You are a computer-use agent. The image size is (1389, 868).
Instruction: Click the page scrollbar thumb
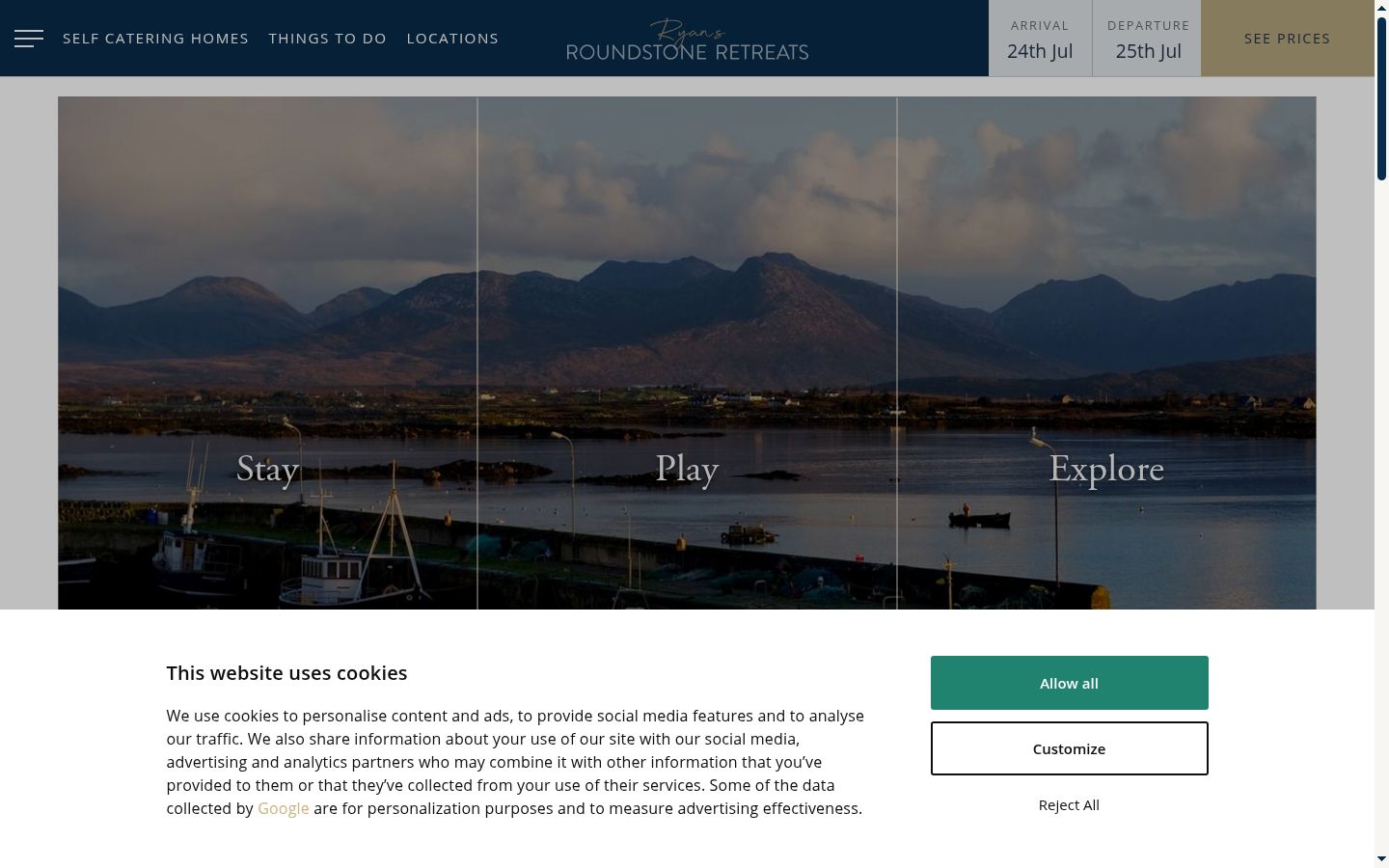click(x=1381, y=98)
